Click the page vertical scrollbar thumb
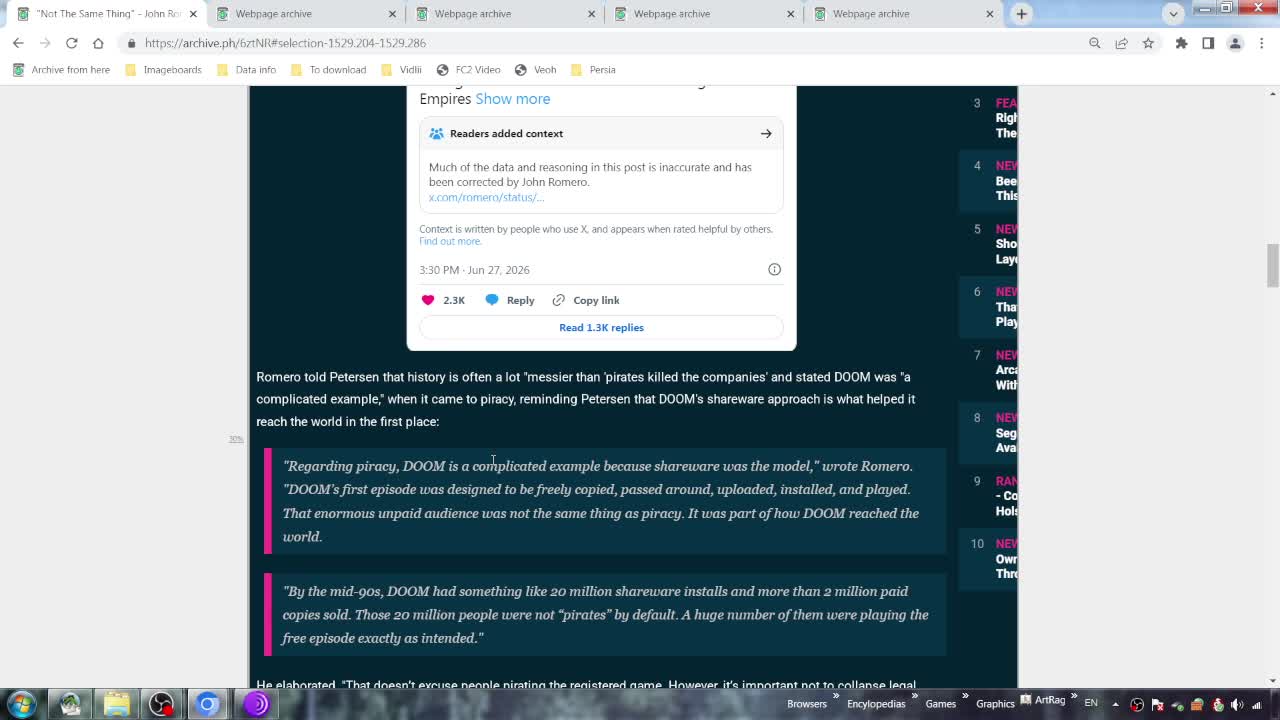Image resolution: width=1280 pixels, height=720 pixels. click(x=1272, y=265)
